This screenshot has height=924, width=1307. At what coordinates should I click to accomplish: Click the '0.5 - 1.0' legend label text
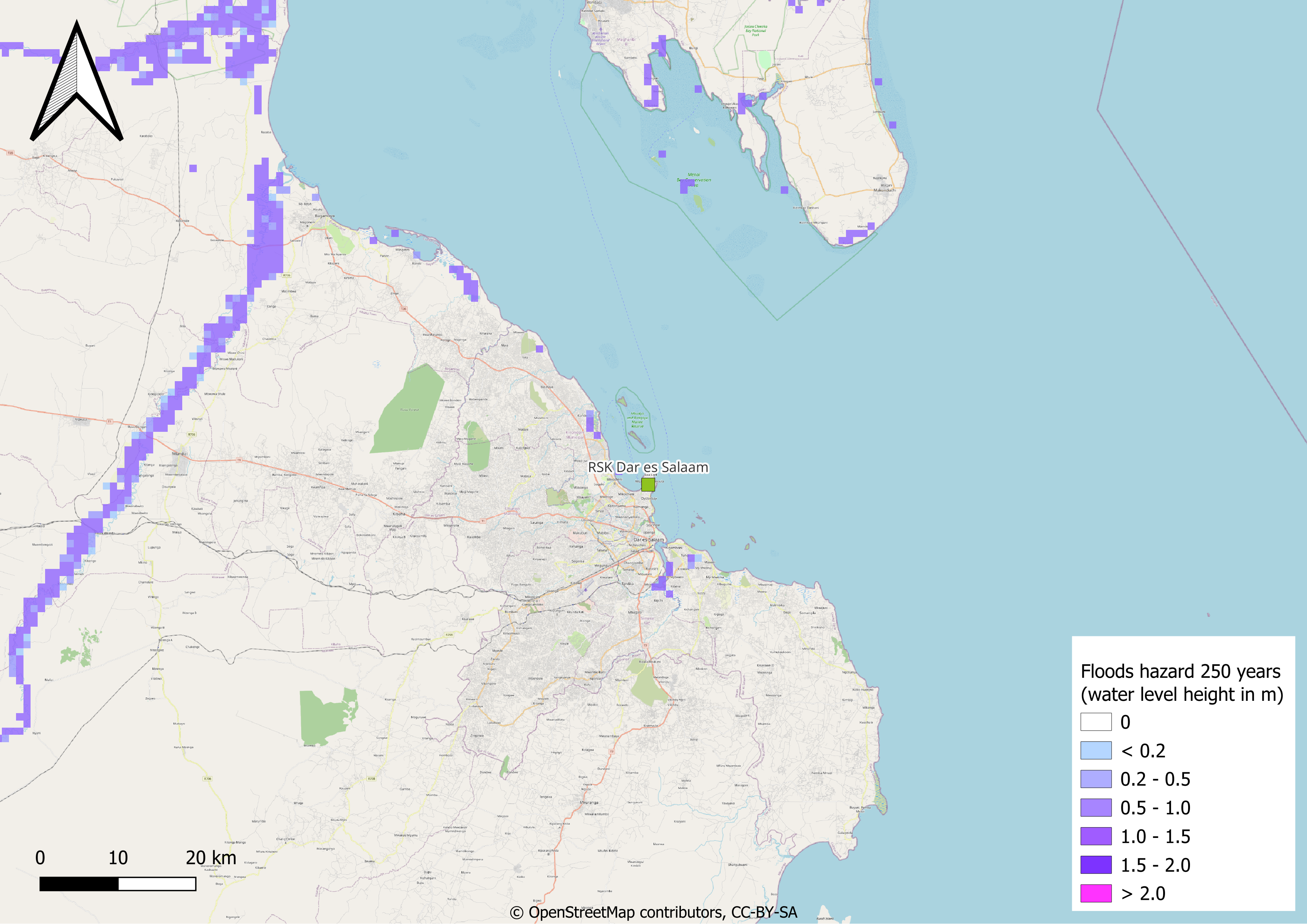[1156, 808]
